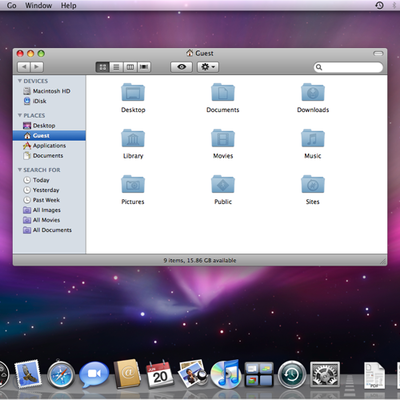Open the Desktop folder
Viewport: 400px width, 400px height.
click(133, 92)
